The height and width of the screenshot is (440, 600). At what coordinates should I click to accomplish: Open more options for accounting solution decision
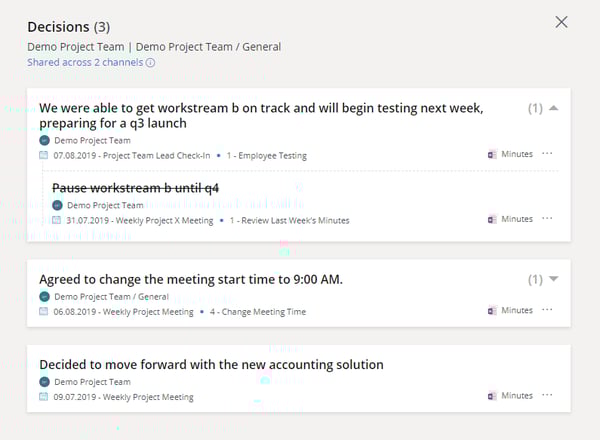pos(547,396)
